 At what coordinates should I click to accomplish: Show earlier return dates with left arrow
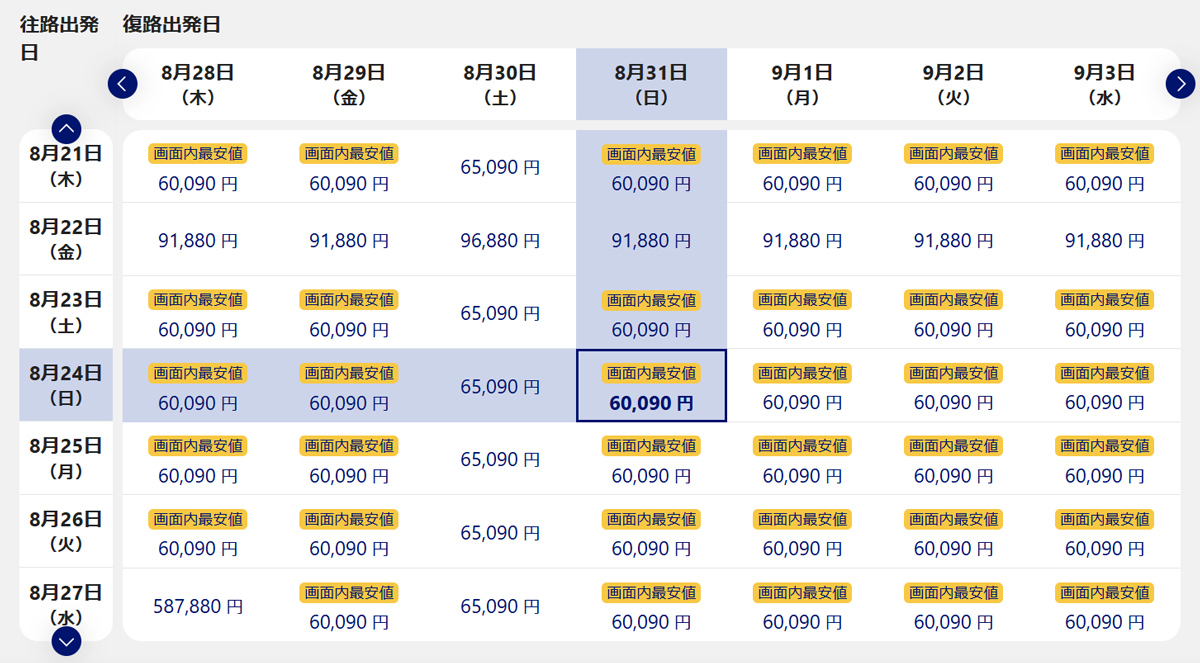[x=122, y=84]
